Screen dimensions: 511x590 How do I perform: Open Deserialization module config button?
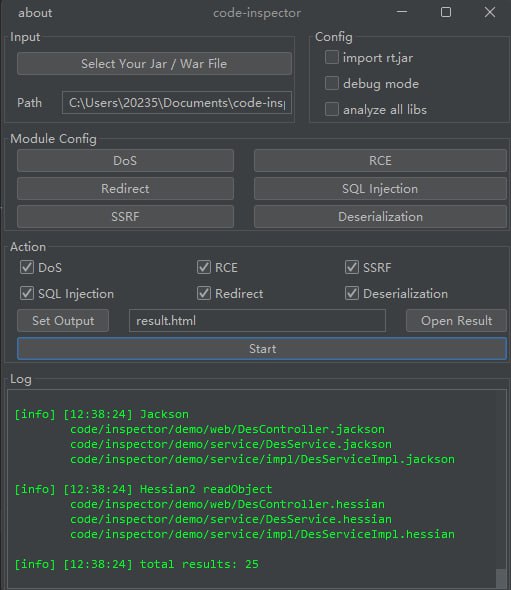tap(380, 216)
